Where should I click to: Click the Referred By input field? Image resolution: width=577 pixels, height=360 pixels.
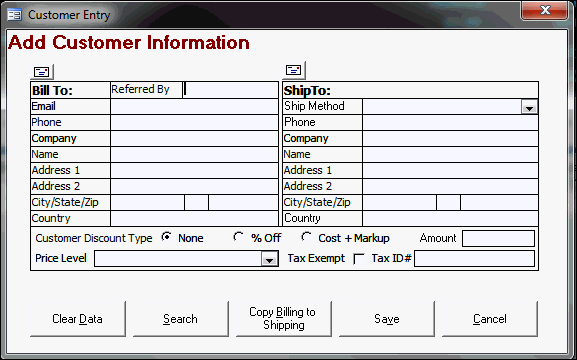pos(231,90)
